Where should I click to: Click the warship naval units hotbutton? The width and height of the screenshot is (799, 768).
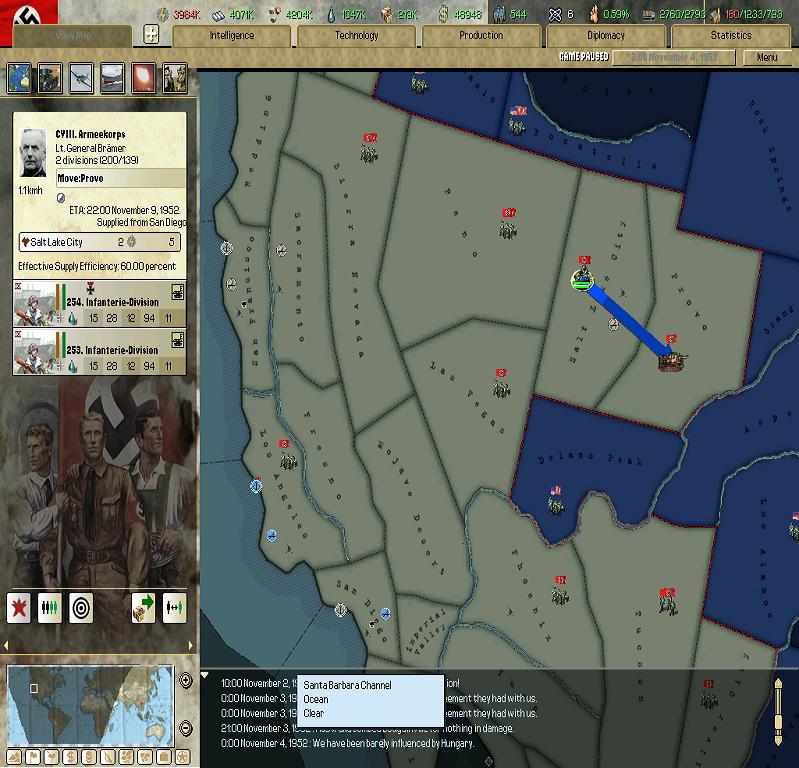click(112, 78)
